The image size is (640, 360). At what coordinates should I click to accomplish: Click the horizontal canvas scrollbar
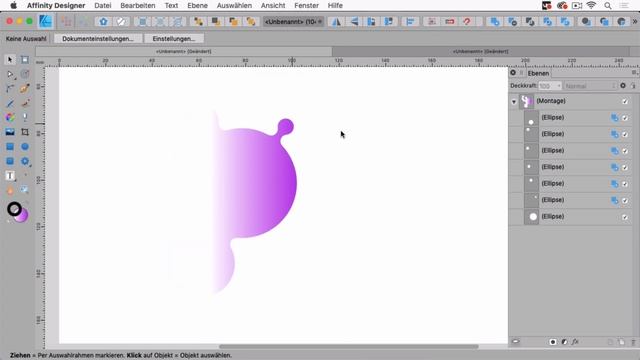(349, 347)
